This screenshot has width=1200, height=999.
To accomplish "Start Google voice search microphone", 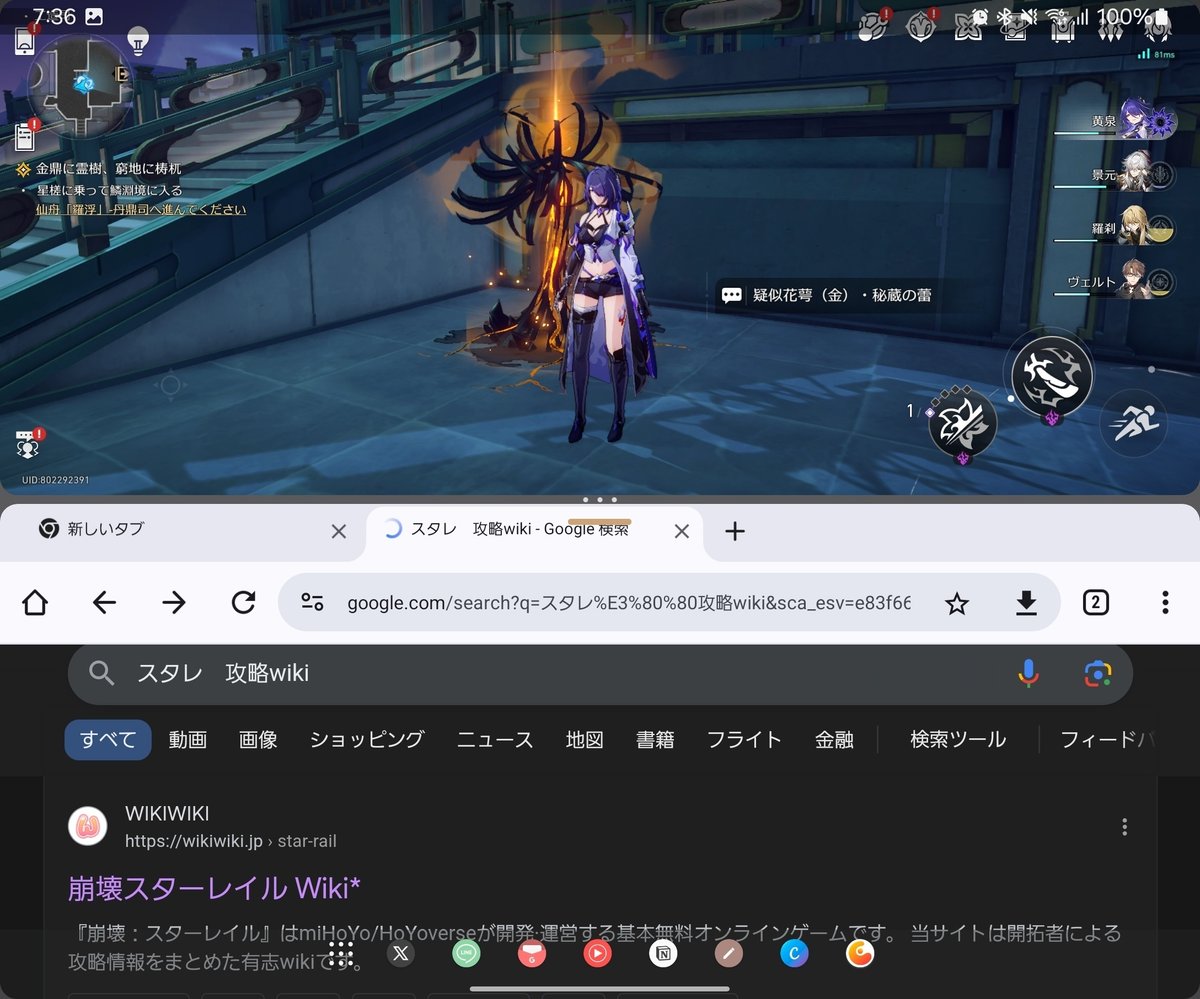I will click(x=1028, y=674).
